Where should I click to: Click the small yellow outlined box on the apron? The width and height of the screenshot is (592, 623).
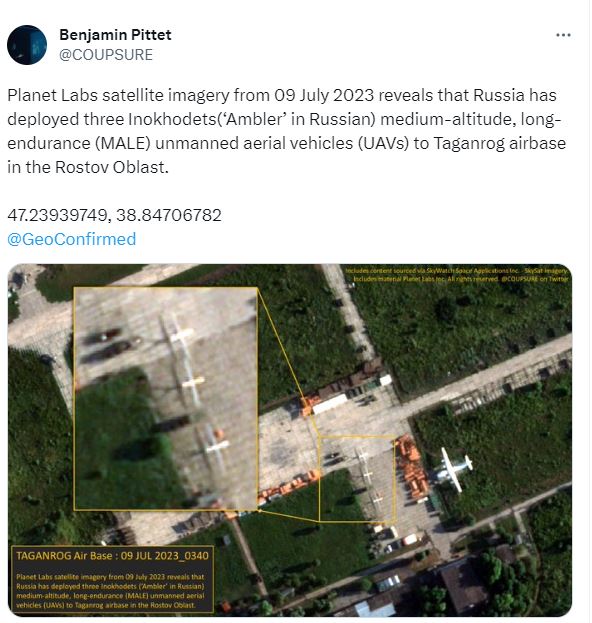pos(357,478)
